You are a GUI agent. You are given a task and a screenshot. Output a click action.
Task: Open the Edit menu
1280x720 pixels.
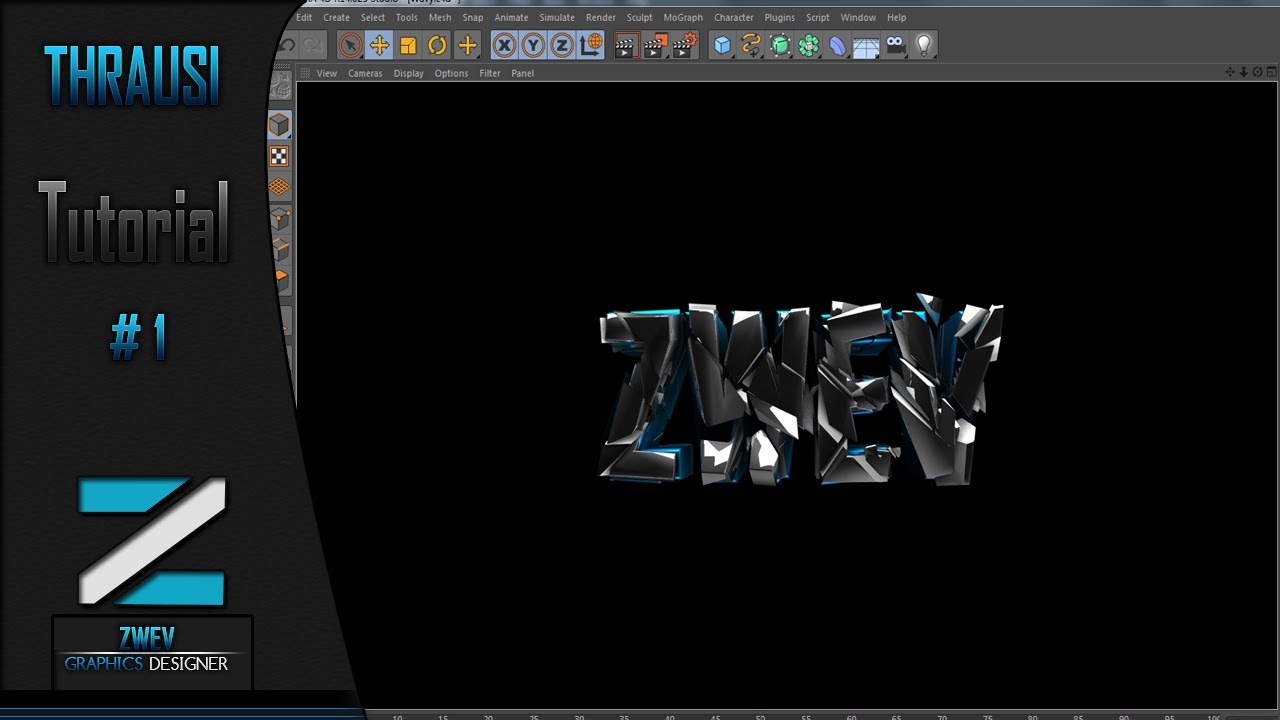pyautogui.click(x=304, y=17)
